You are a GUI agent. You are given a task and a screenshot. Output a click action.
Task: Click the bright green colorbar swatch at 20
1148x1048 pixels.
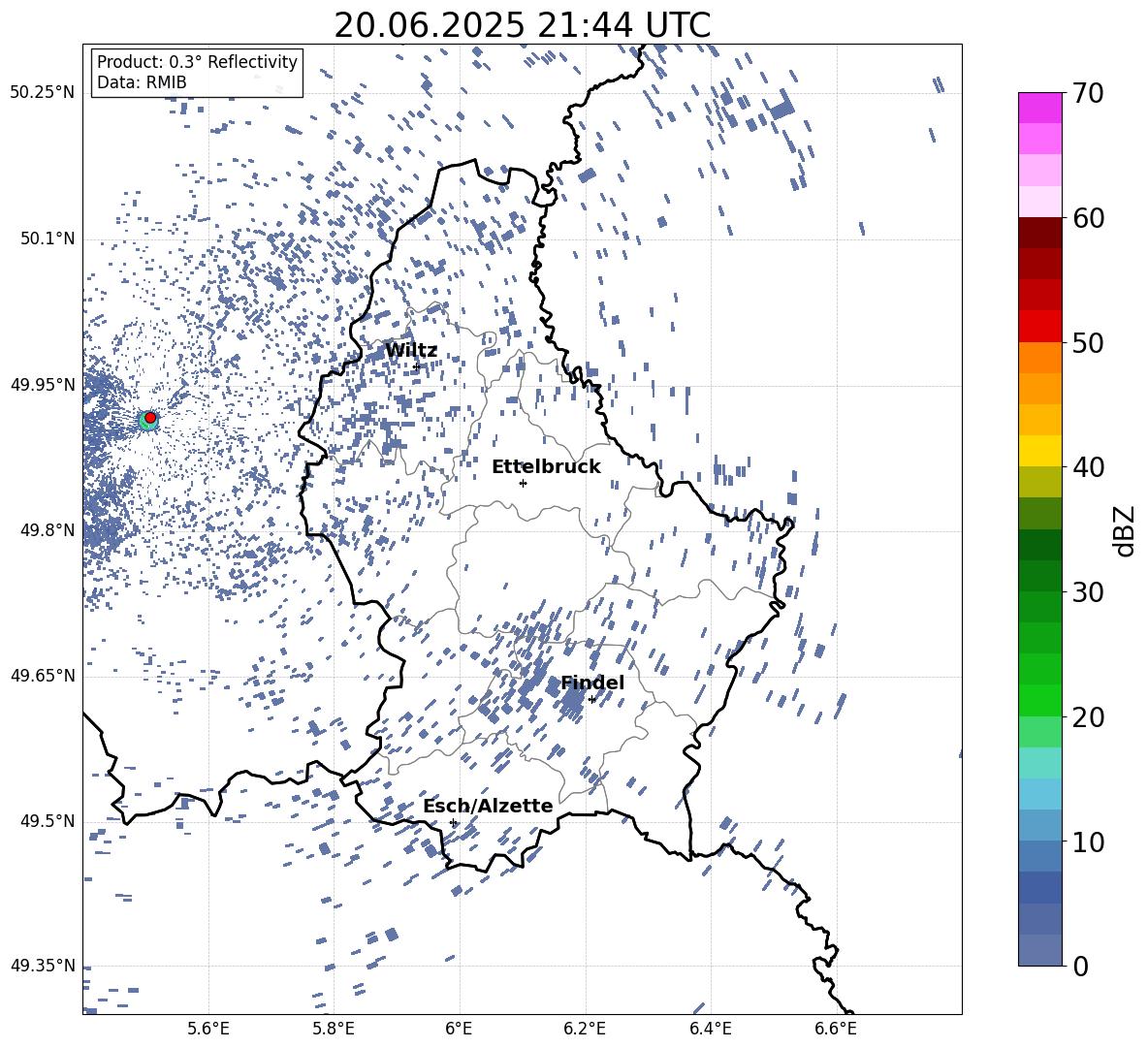1039,700
